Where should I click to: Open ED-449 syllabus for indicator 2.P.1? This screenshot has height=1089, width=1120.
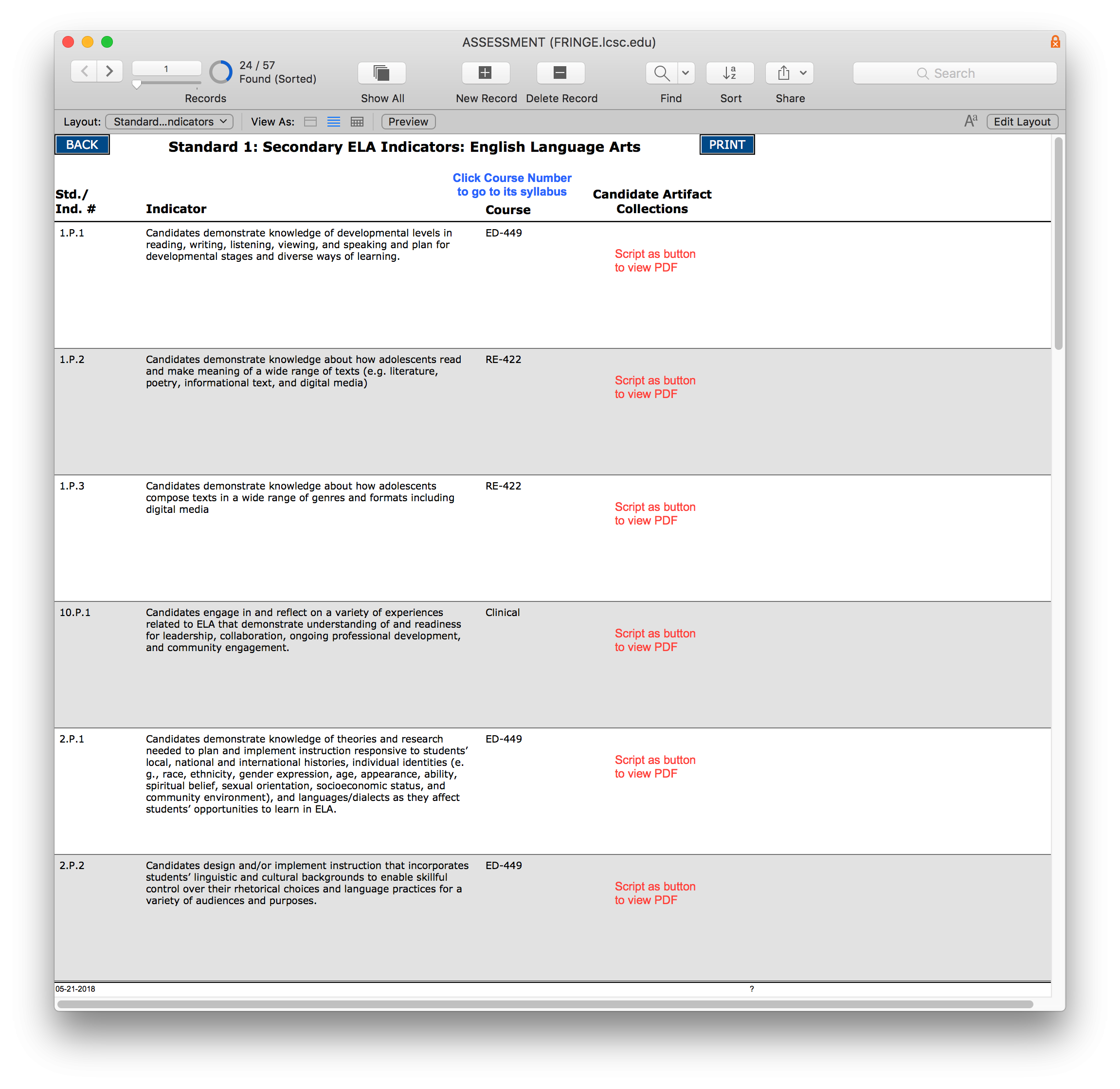coord(504,738)
